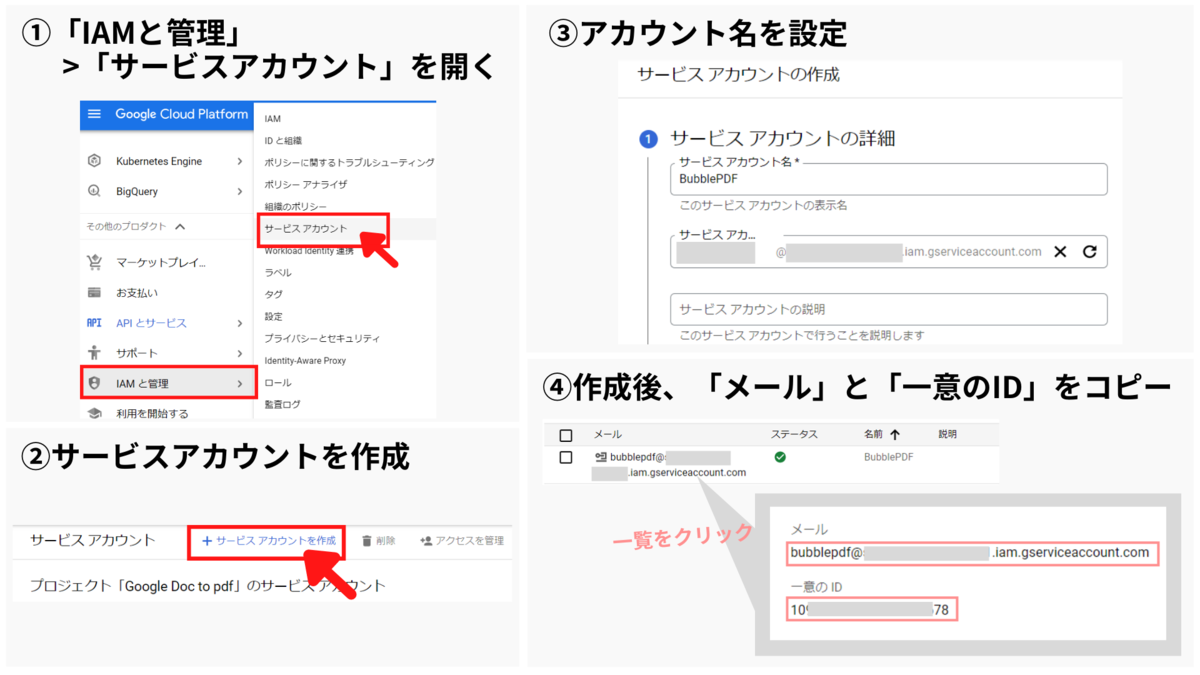
Task: Click the service account icon before bubblepdf@
Action: pos(601,457)
